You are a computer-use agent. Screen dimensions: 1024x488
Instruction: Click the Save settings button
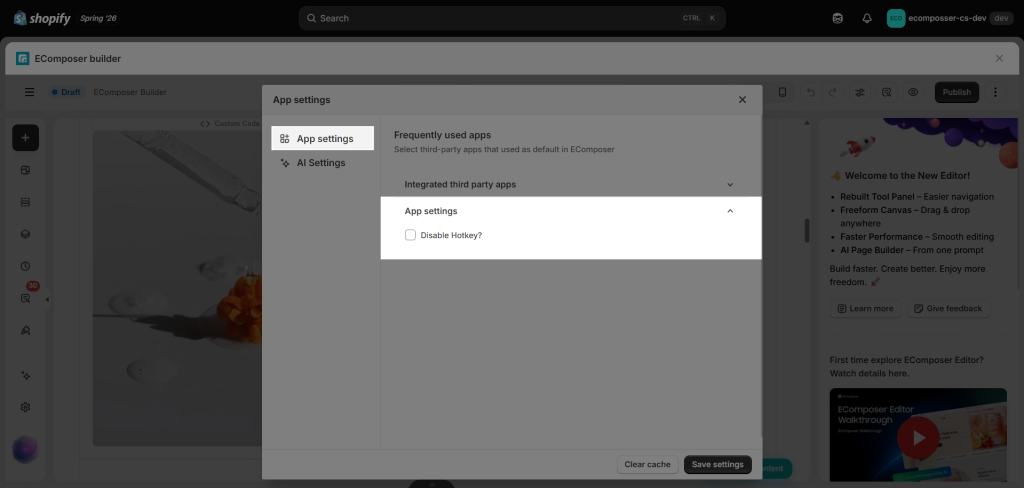[x=718, y=464]
